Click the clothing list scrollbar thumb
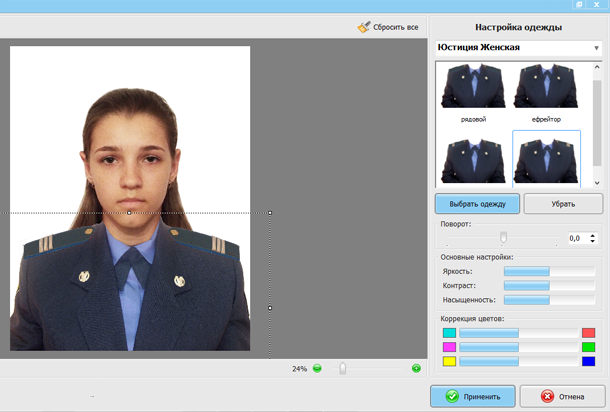The height and width of the screenshot is (412, 610). 597,123
